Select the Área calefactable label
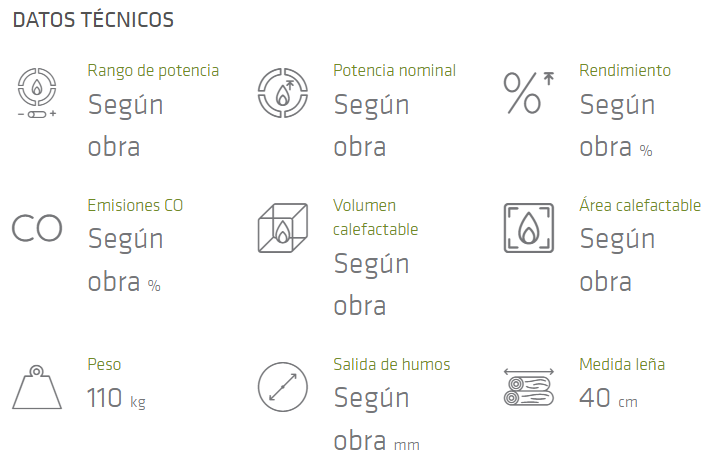This screenshot has width=720, height=470. (640, 206)
